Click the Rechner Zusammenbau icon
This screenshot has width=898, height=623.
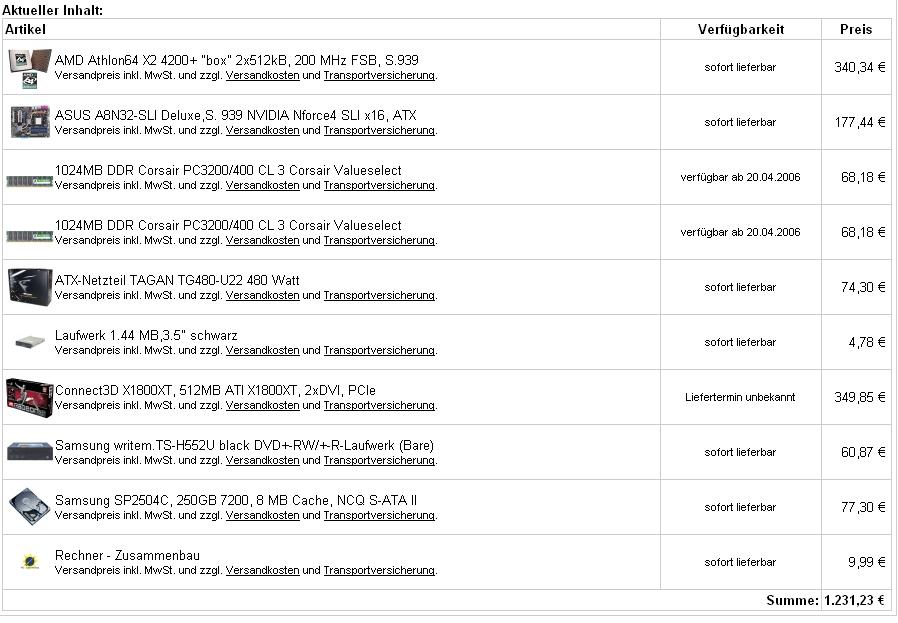point(30,561)
